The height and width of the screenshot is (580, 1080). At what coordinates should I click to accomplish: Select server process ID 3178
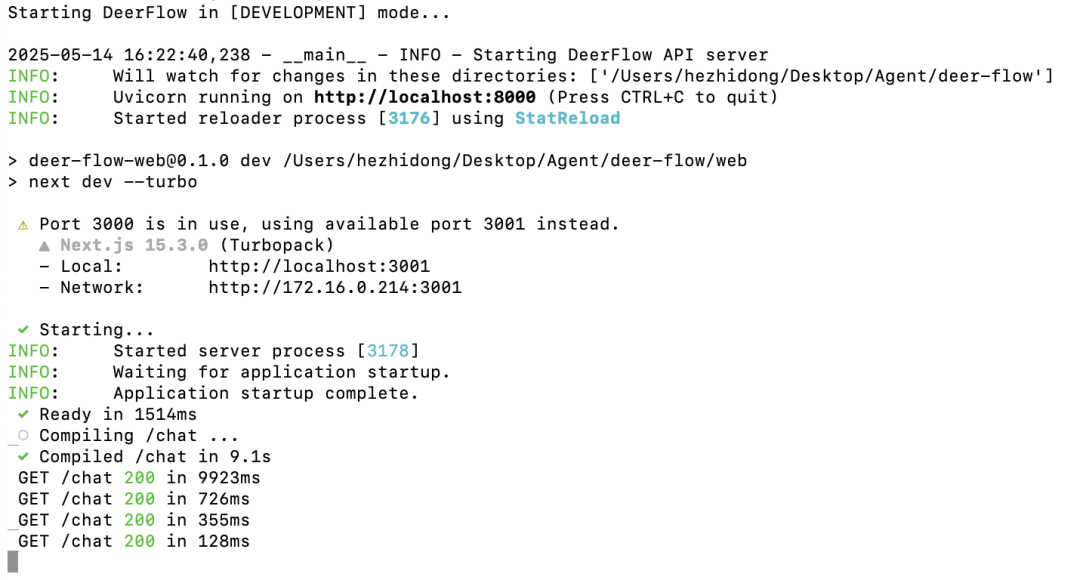coord(388,351)
